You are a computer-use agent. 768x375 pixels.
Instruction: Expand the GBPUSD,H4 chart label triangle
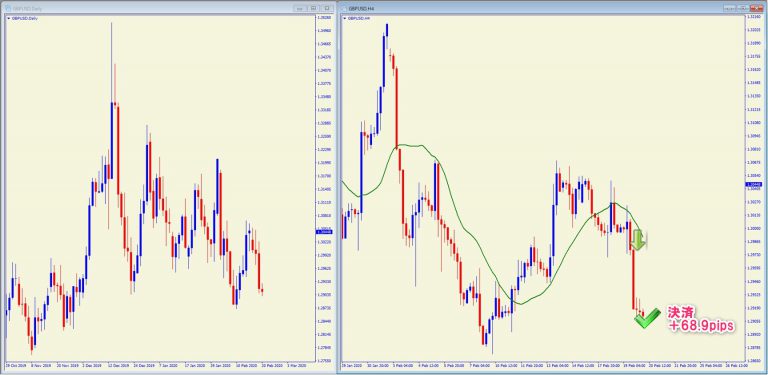(345, 18)
